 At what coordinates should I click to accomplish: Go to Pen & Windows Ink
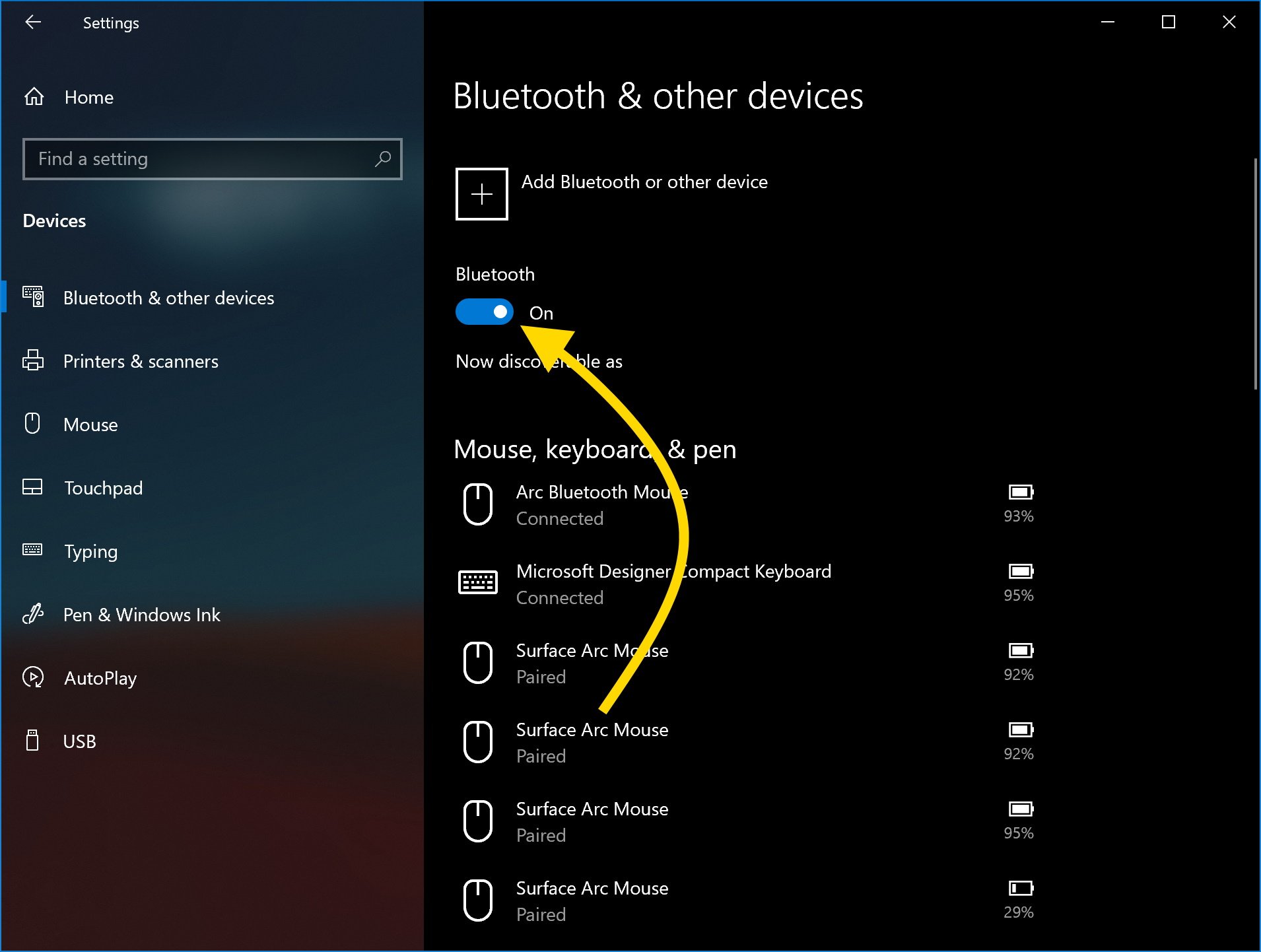point(141,615)
